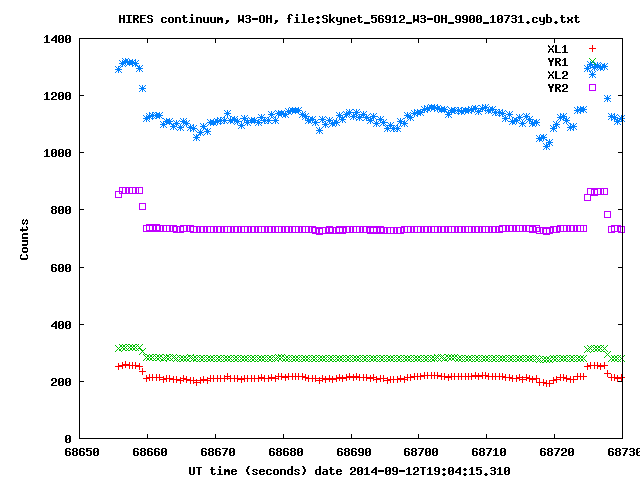Viewport: 640px width, 480px height.
Task: Click the y-axis tick label 800
Action: coord(61,210)
